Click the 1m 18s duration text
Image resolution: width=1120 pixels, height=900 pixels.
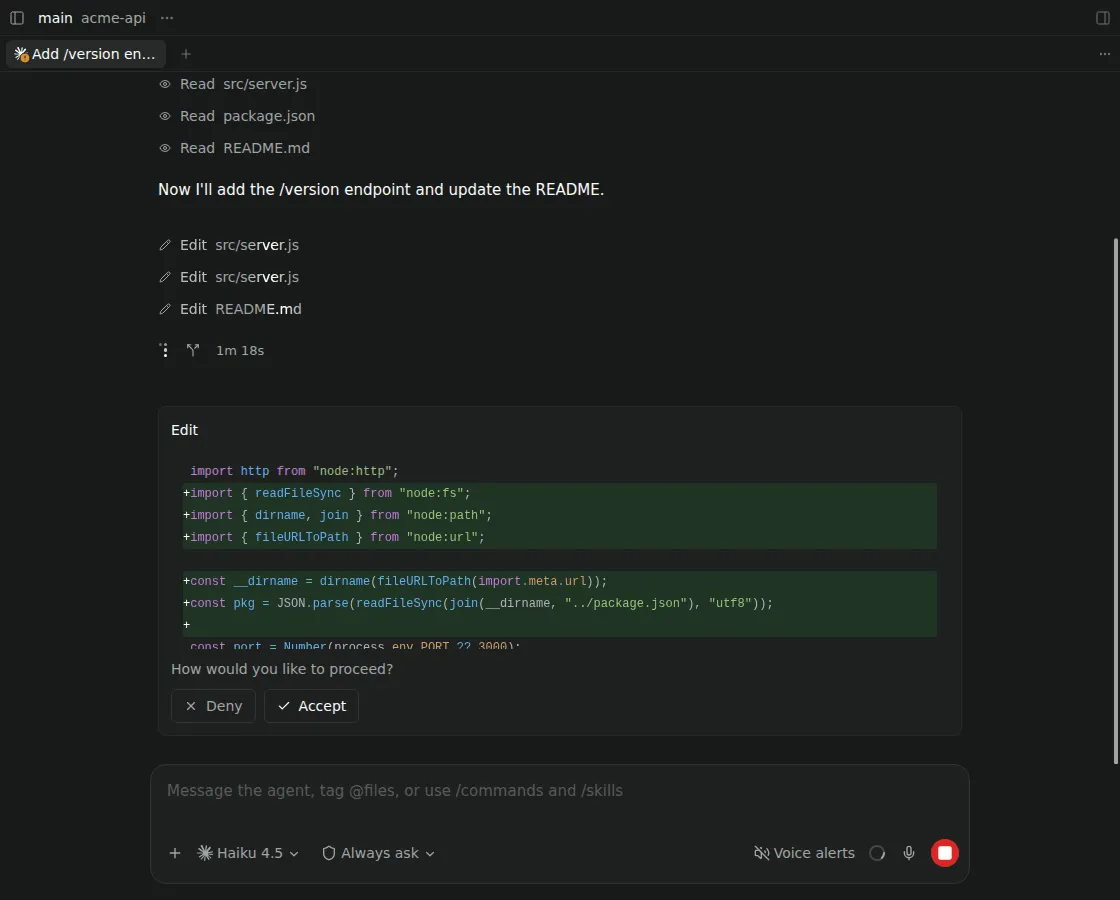tap(240, 351)
